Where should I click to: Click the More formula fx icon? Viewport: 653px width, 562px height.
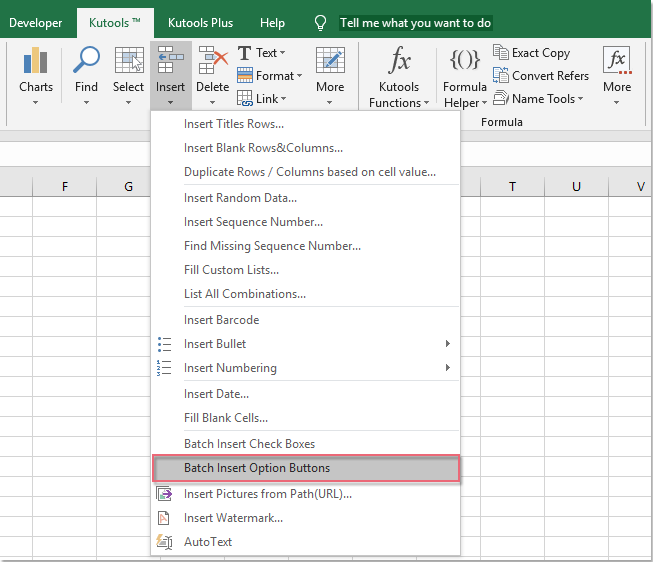pos(617,60)
